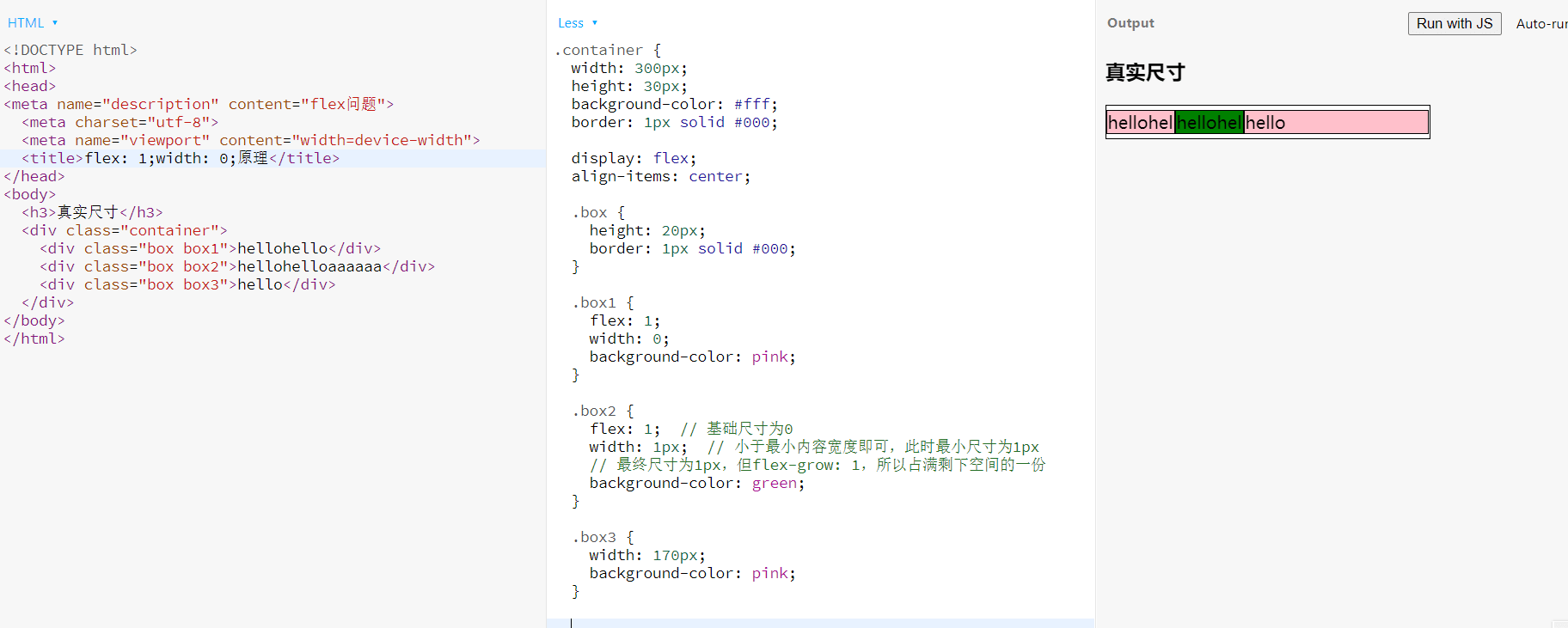The image size is (1568, 628).
Task: Click the meta description flex问题 line
Action: click(x=199, y=104)
